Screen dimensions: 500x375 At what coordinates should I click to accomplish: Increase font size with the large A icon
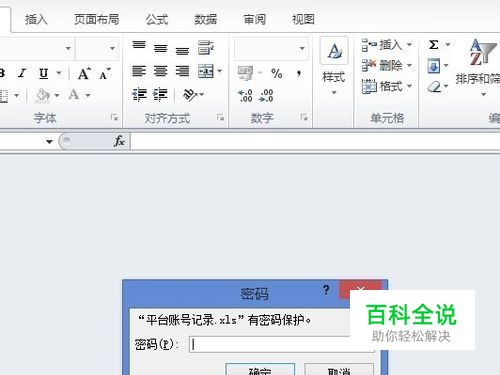(84, 73)
